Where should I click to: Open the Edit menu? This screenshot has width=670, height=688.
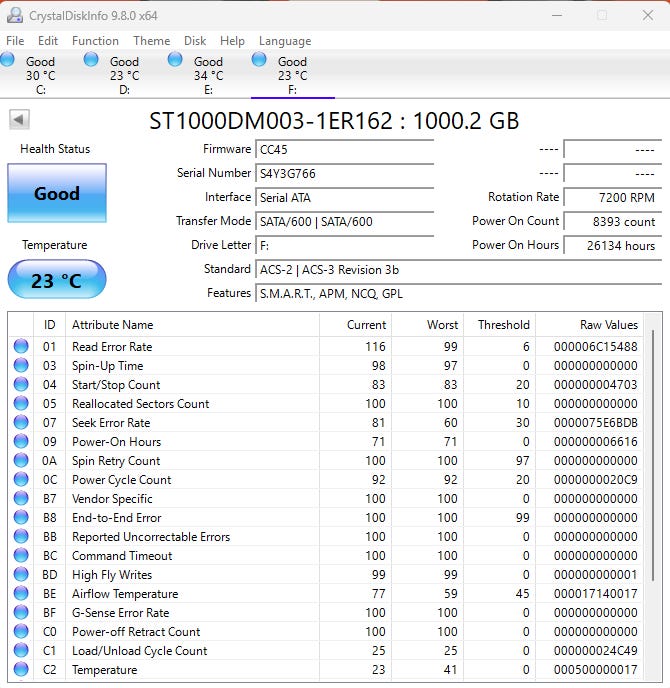click(48, 41)
